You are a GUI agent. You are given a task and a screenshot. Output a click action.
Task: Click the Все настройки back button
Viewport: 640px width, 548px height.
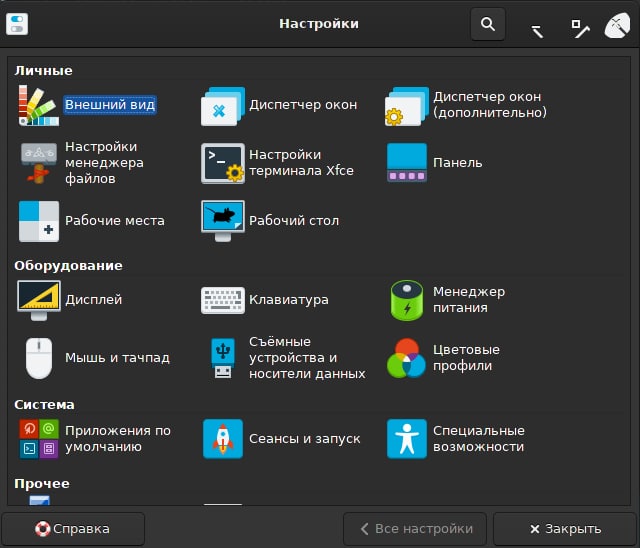tap(415, 529)
